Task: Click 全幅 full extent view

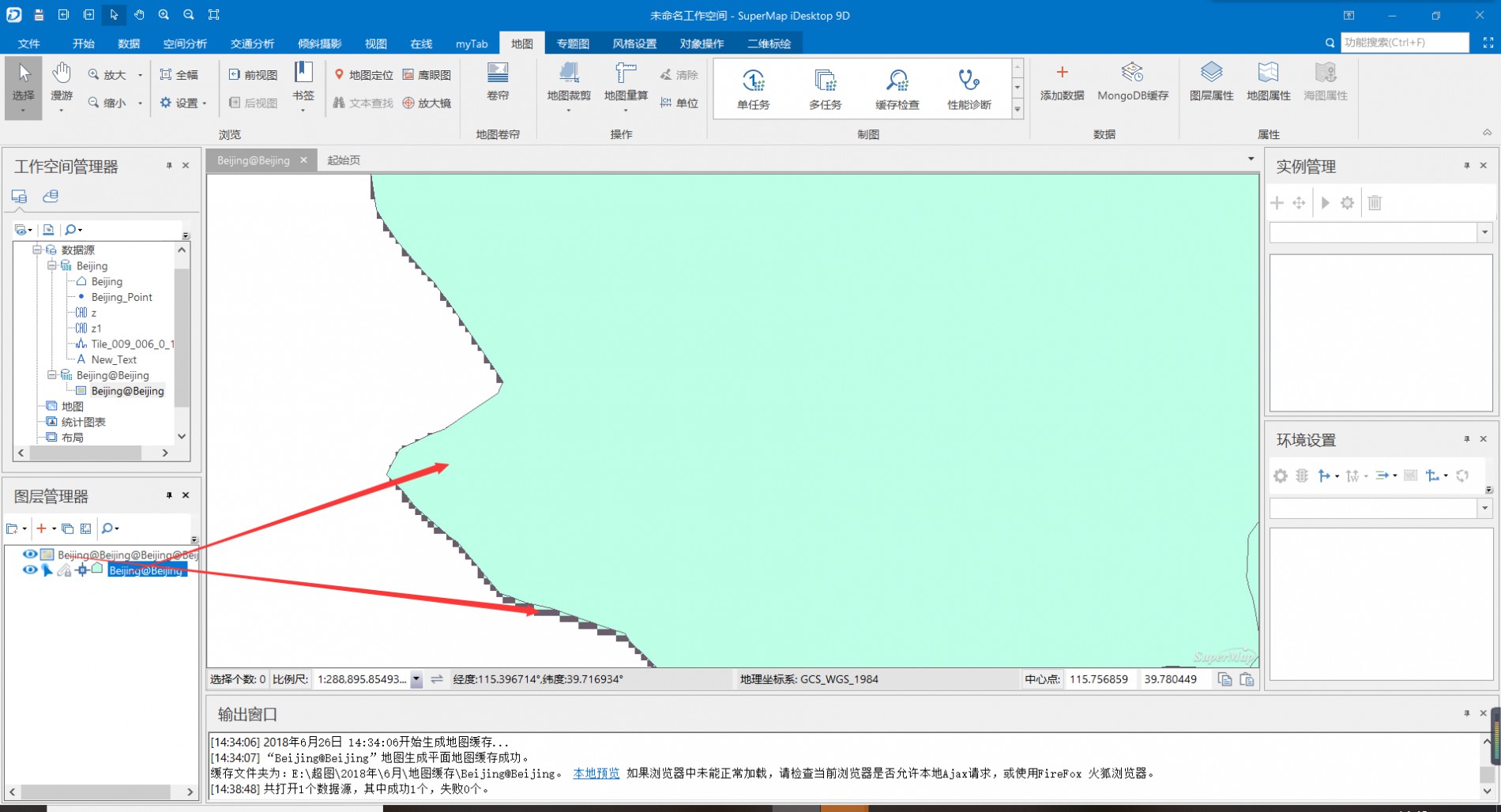Action: (179, 75)
